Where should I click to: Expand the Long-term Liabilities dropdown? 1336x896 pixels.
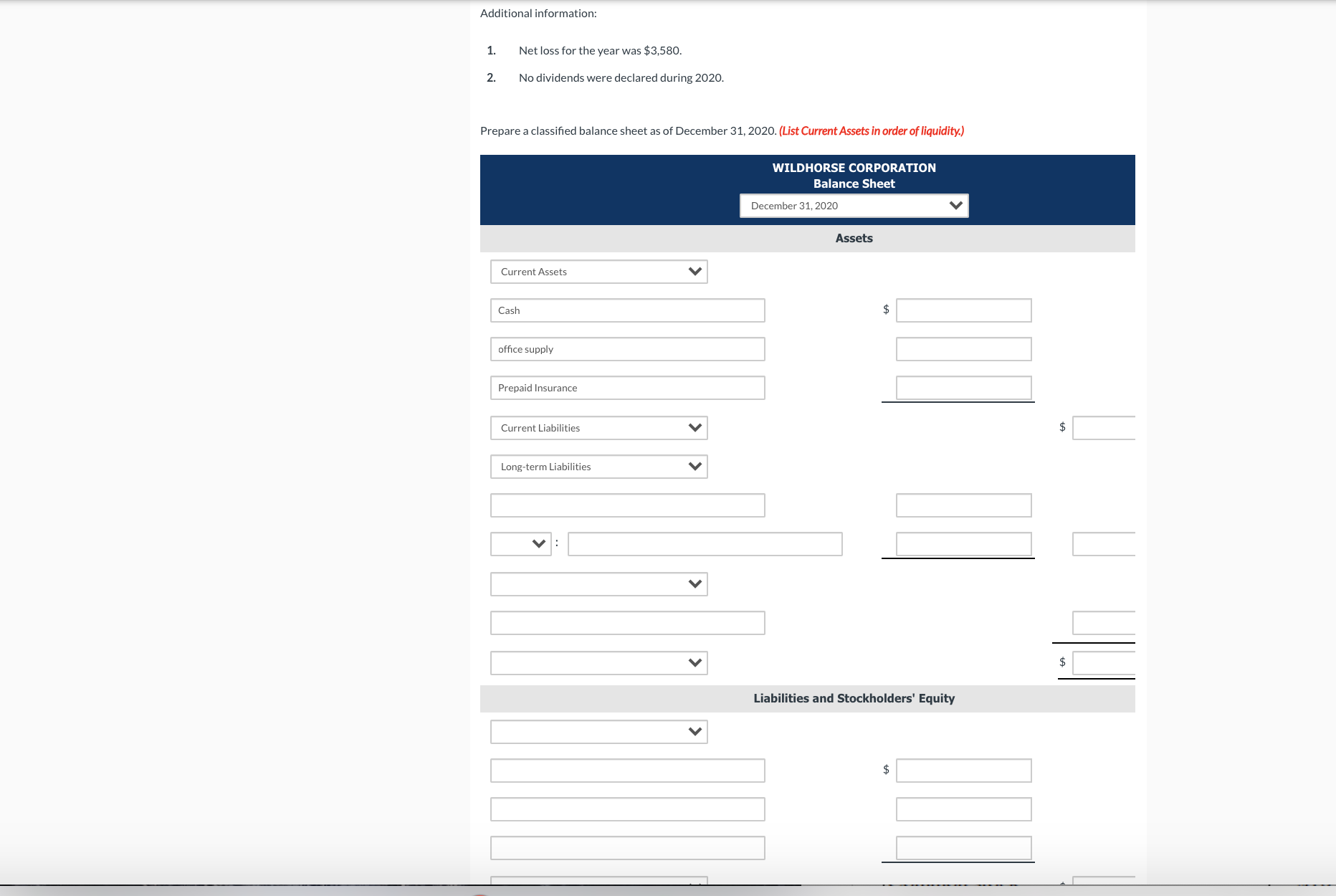point(599,467)
